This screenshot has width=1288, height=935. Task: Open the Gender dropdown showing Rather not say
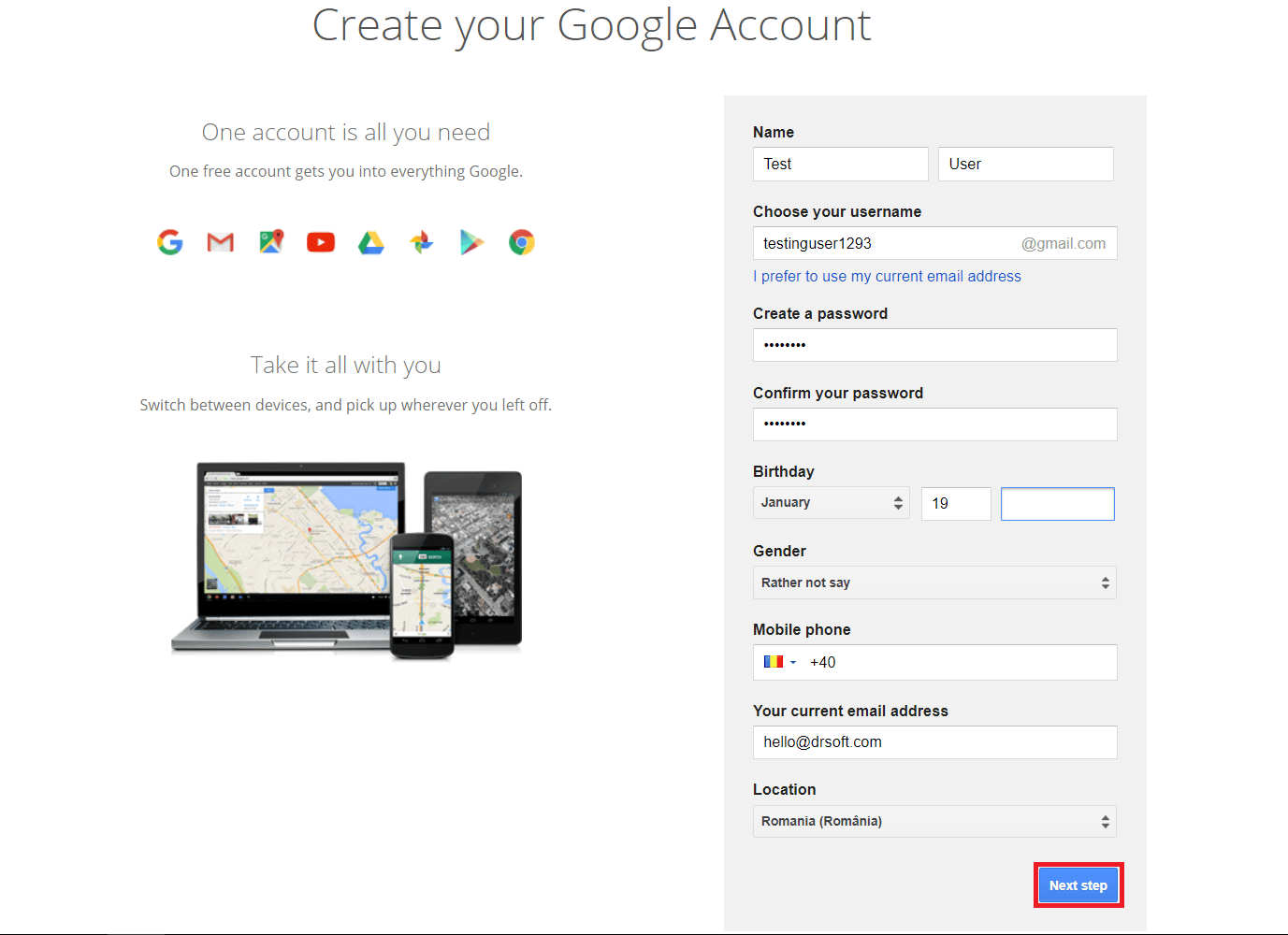pos(934,583)
